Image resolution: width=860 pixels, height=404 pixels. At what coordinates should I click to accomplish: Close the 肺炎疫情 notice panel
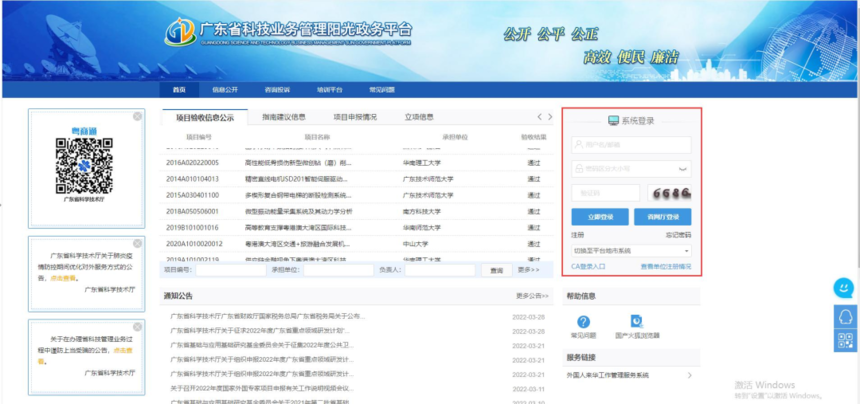(137, 243)
